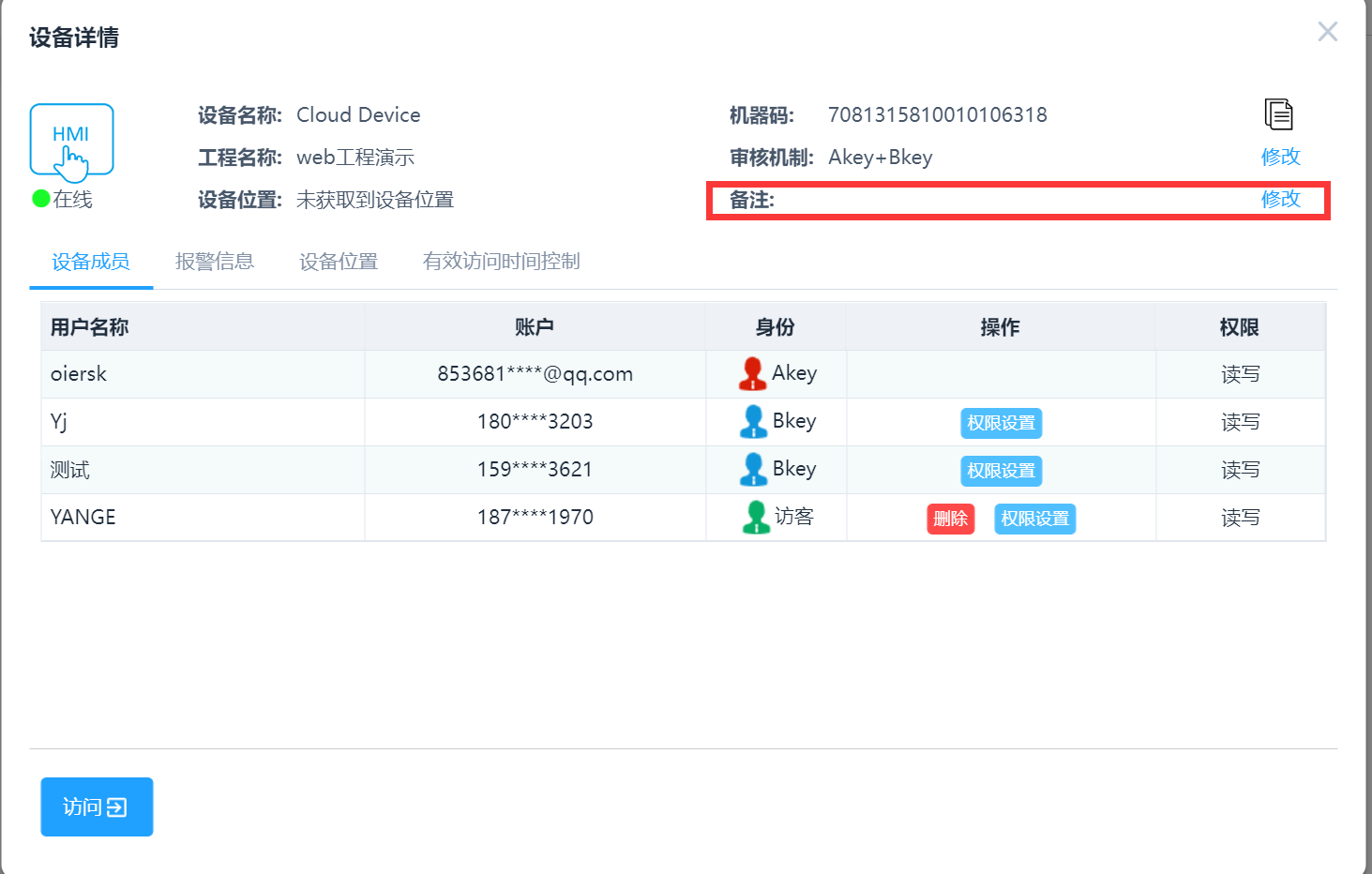Viewport: 1372px width, 874px height.
Task: Click the Bkey identity label for Yj
Action: 794,421
